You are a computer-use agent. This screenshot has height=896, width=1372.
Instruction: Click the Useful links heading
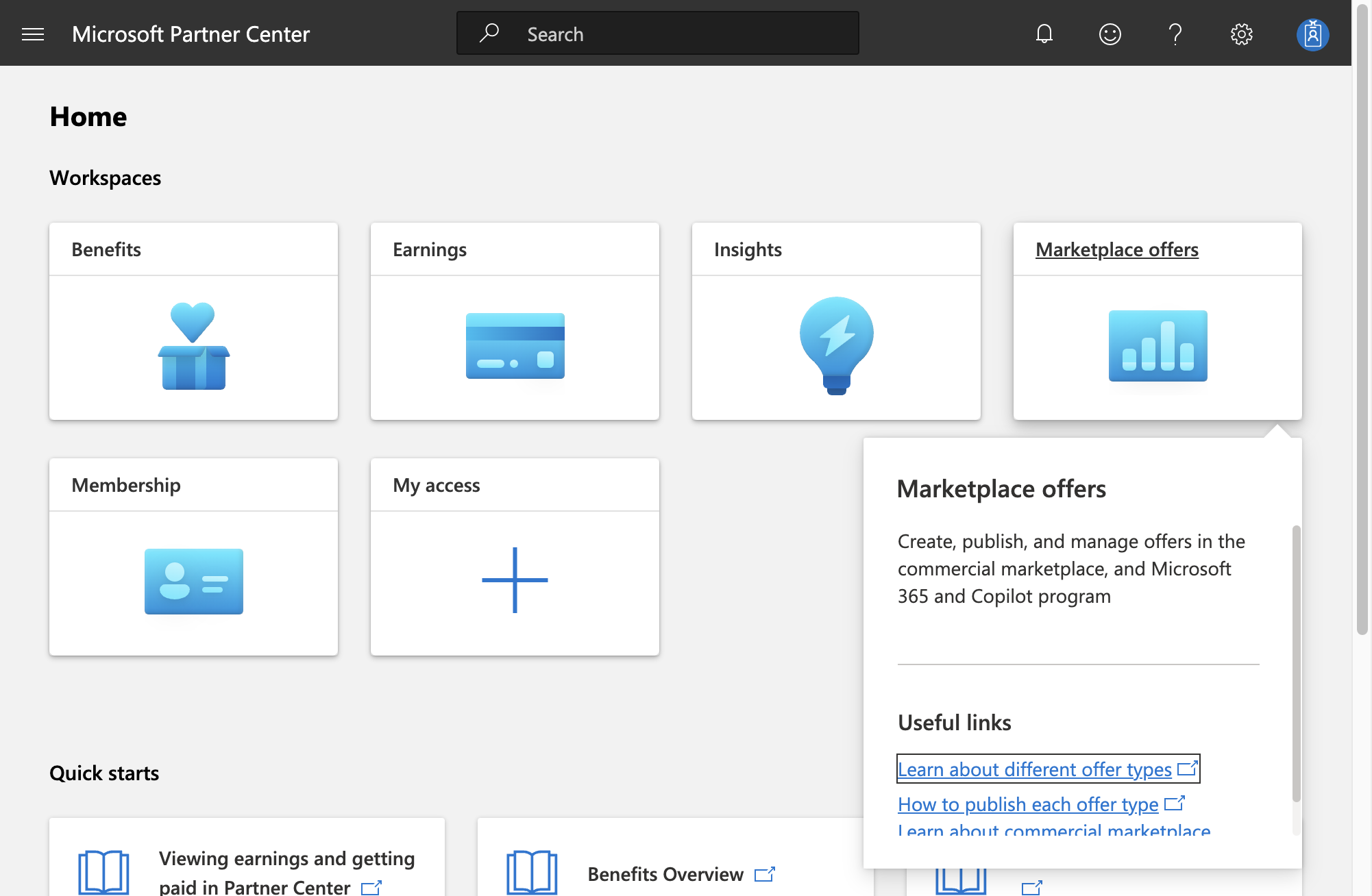(x=955, y=723)
